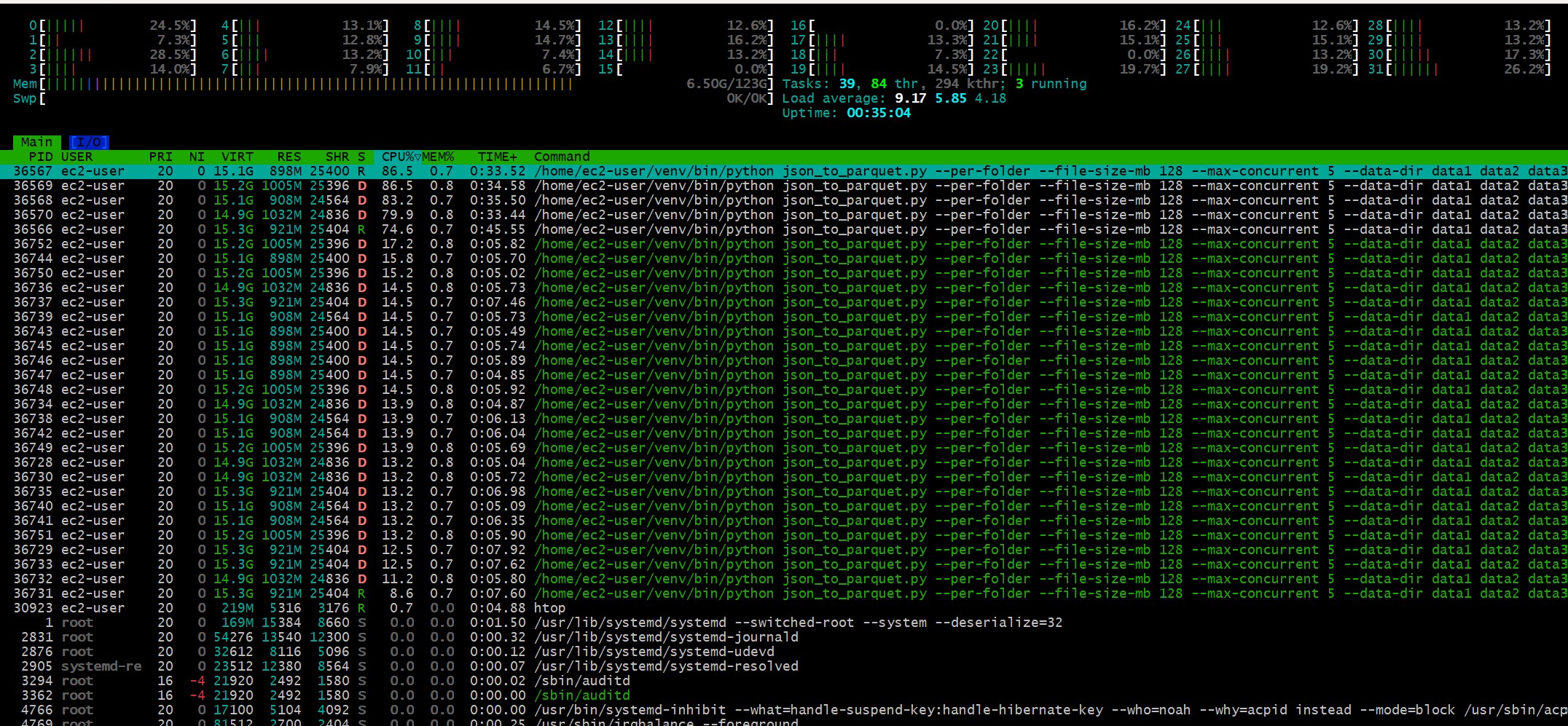The image size is (1568, 726).
Task: Select the systemd --switched-root process row
Action: pyautogui.click(x=784, y=623)
